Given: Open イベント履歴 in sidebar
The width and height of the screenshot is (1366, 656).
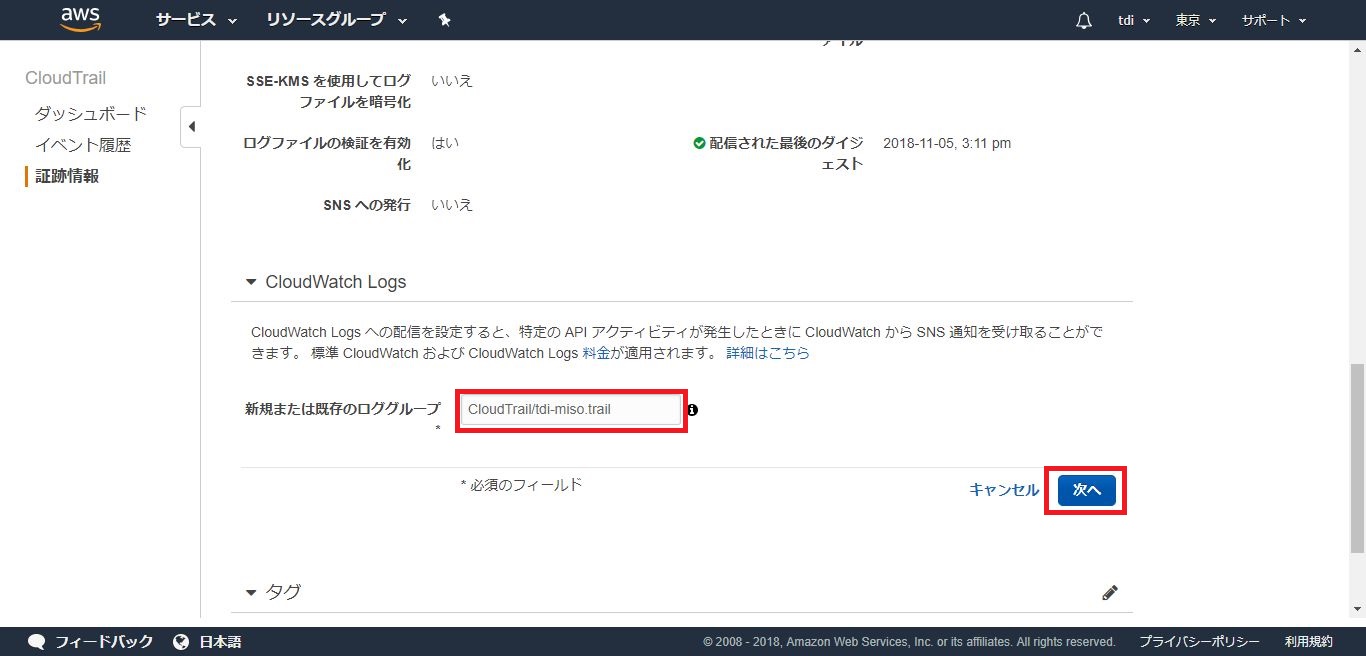Looking at the screenshot, I should (x=83, y=145).
